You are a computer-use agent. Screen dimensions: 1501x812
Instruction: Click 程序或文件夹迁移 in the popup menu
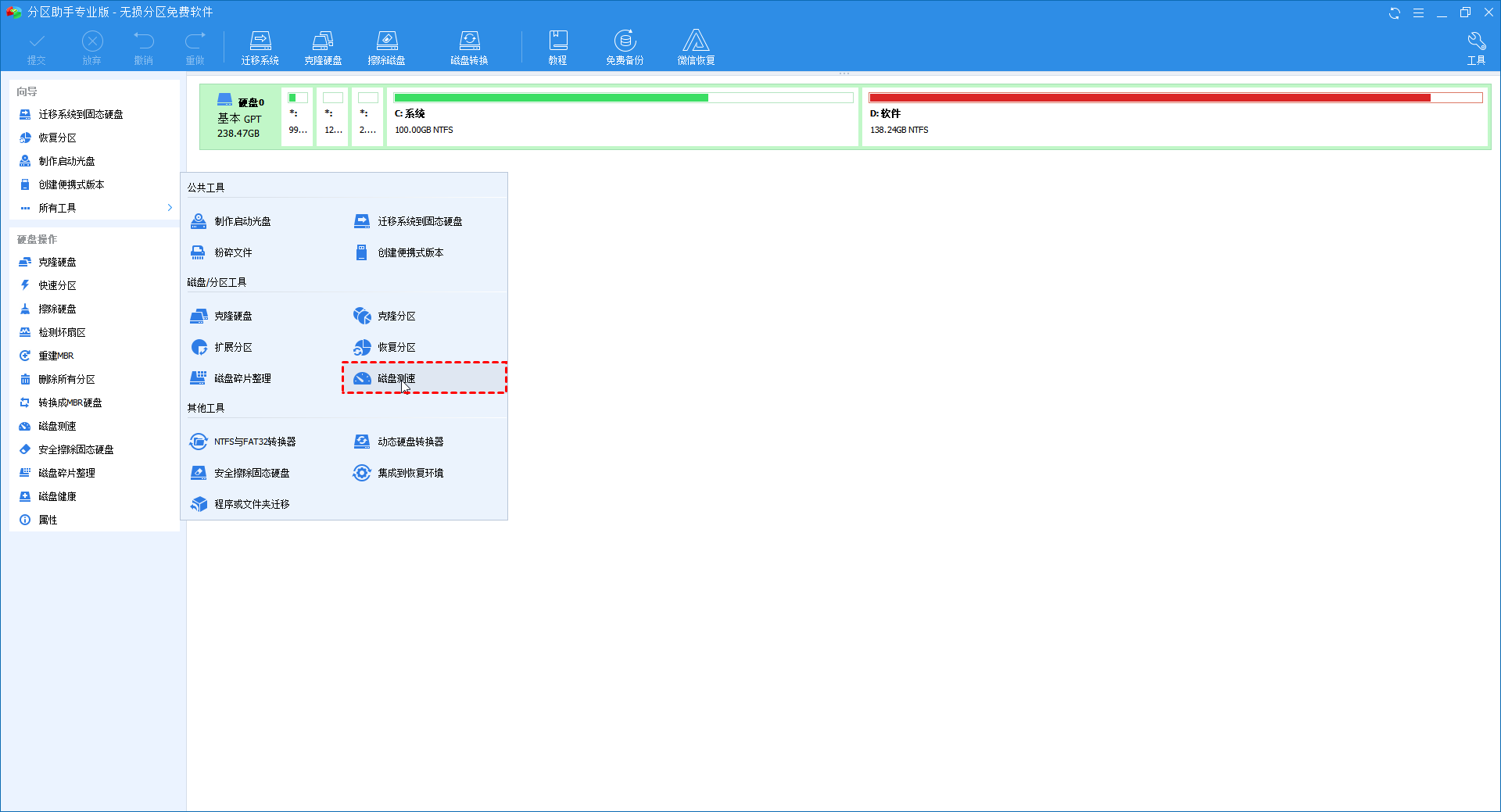252,504
